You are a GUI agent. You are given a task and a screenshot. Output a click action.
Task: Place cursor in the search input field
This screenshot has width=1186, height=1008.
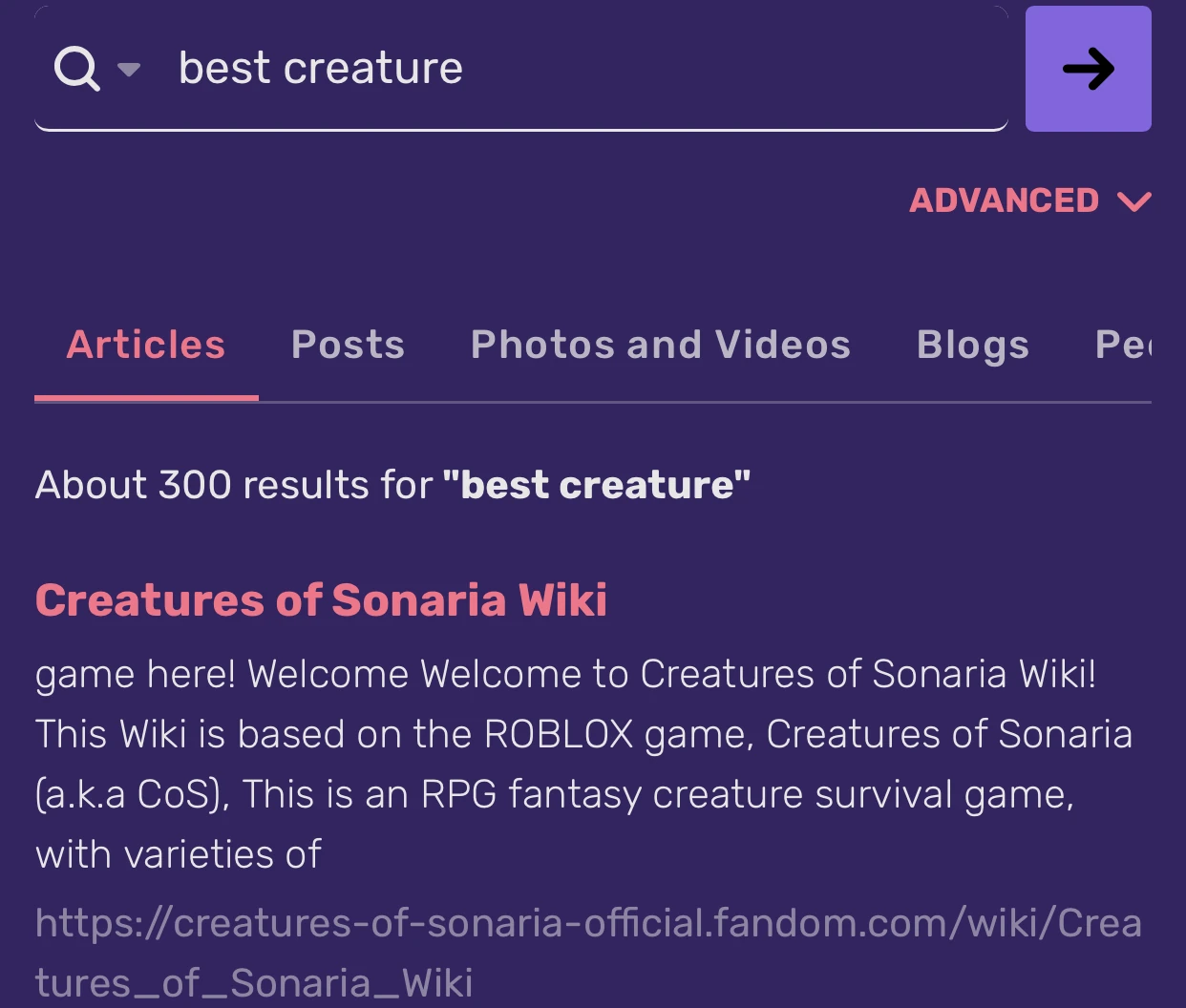[668, 67]
